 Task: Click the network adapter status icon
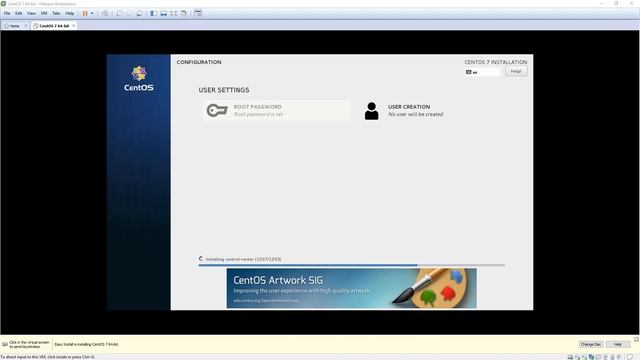[x=591, y=357]
